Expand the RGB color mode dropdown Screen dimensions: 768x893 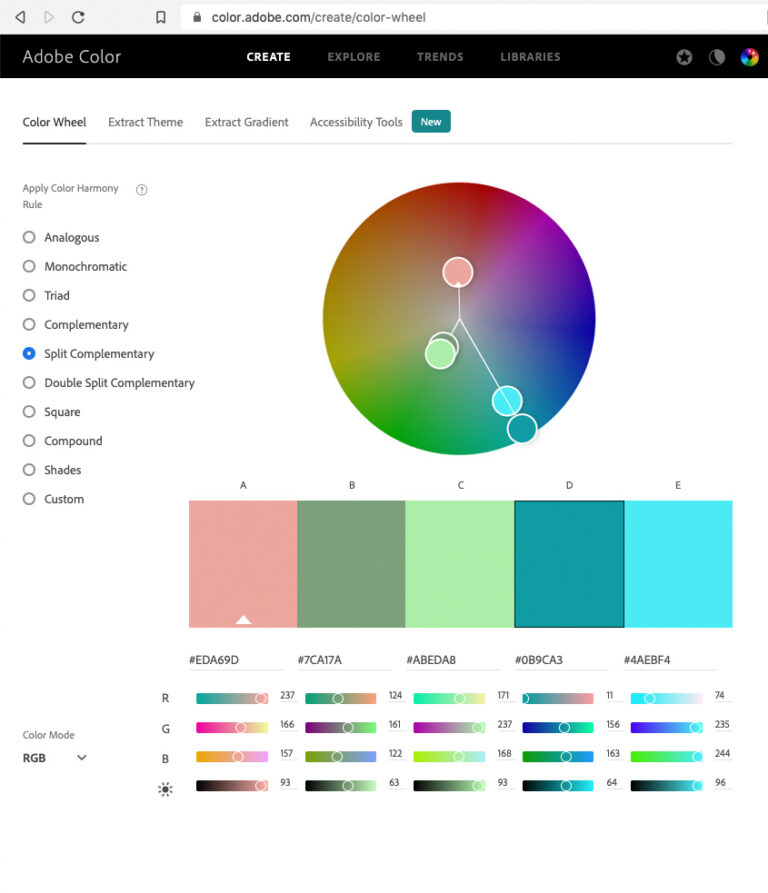coord(55,758)
